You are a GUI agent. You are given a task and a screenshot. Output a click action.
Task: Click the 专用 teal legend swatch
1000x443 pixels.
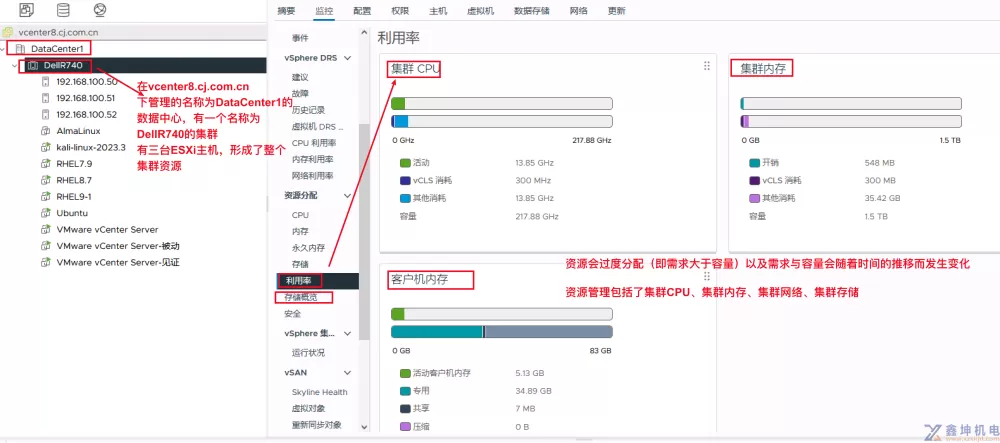click(406, 391)
